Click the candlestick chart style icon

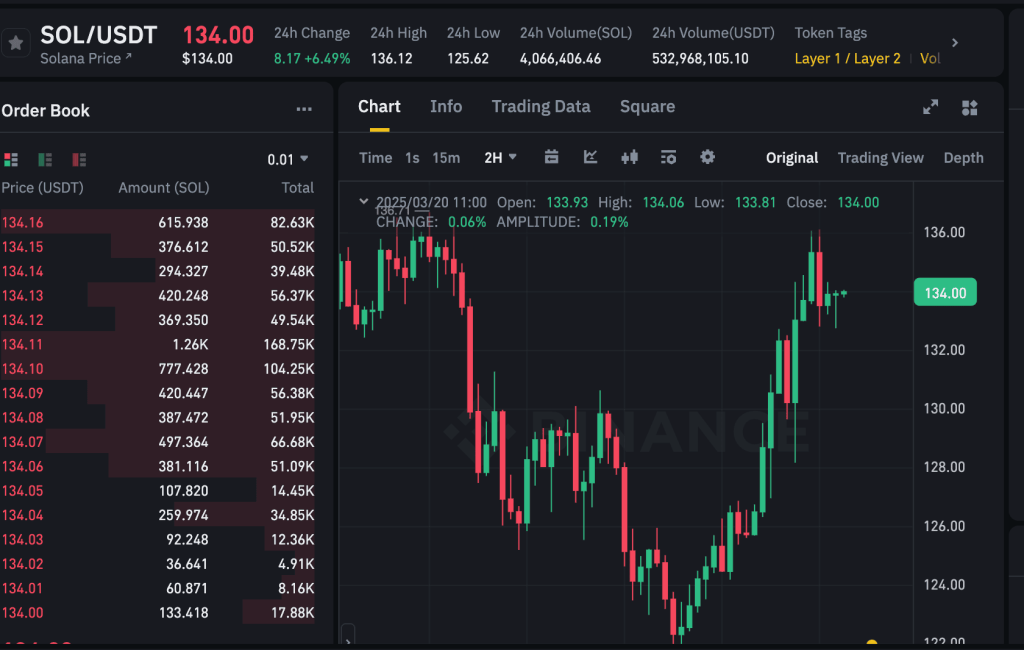click(629, 157)
